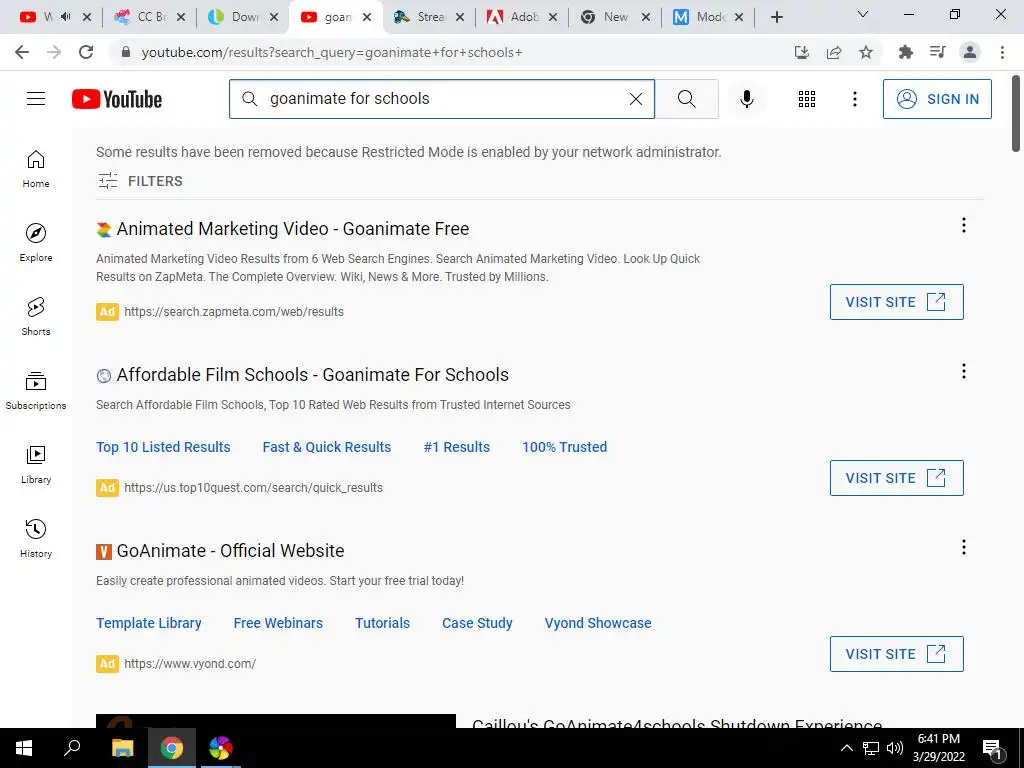Go back with the browser back arrow
This screenshot has width=1024, height=768.
(22, 52)
